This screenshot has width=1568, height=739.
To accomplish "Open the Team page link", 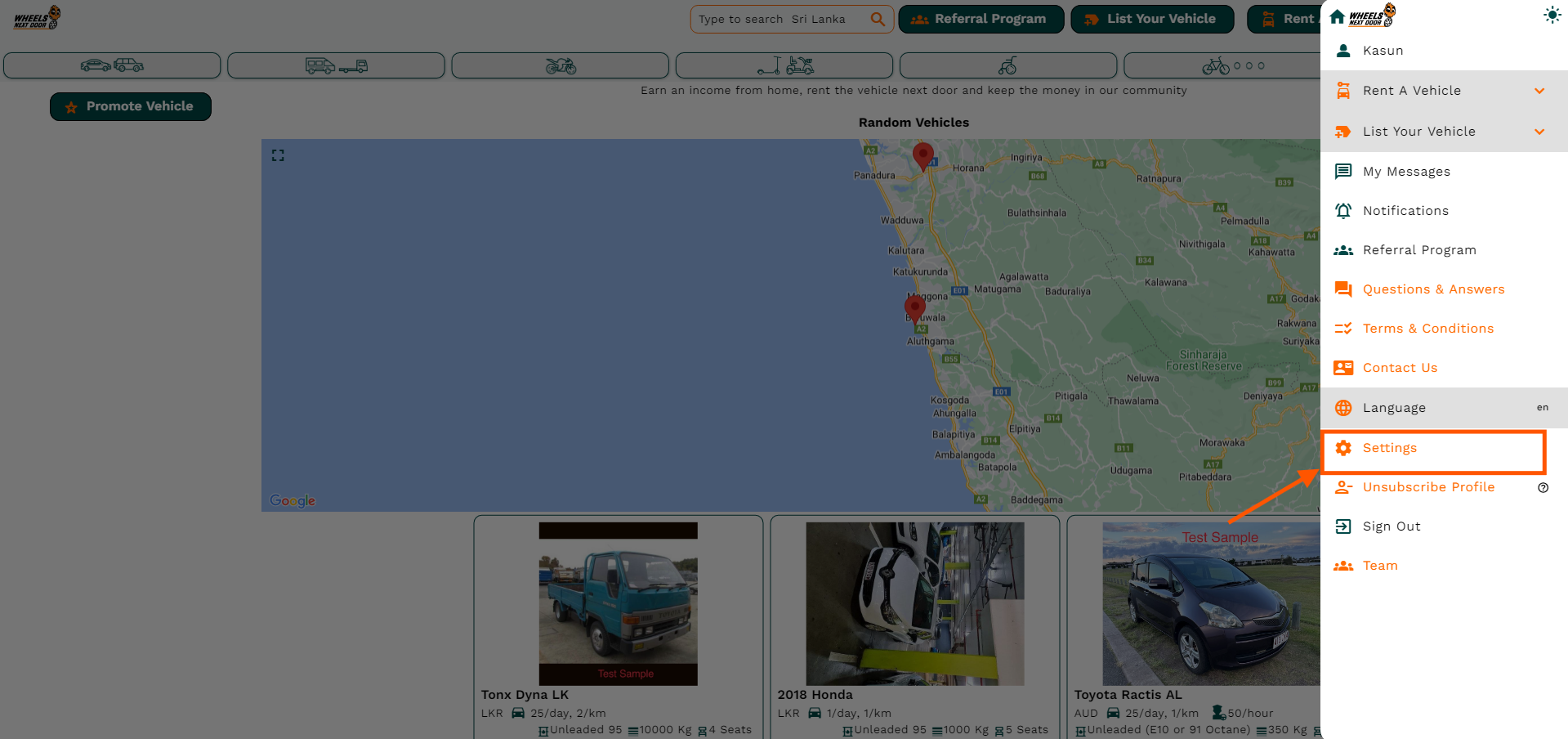I will click(1379, 566).
